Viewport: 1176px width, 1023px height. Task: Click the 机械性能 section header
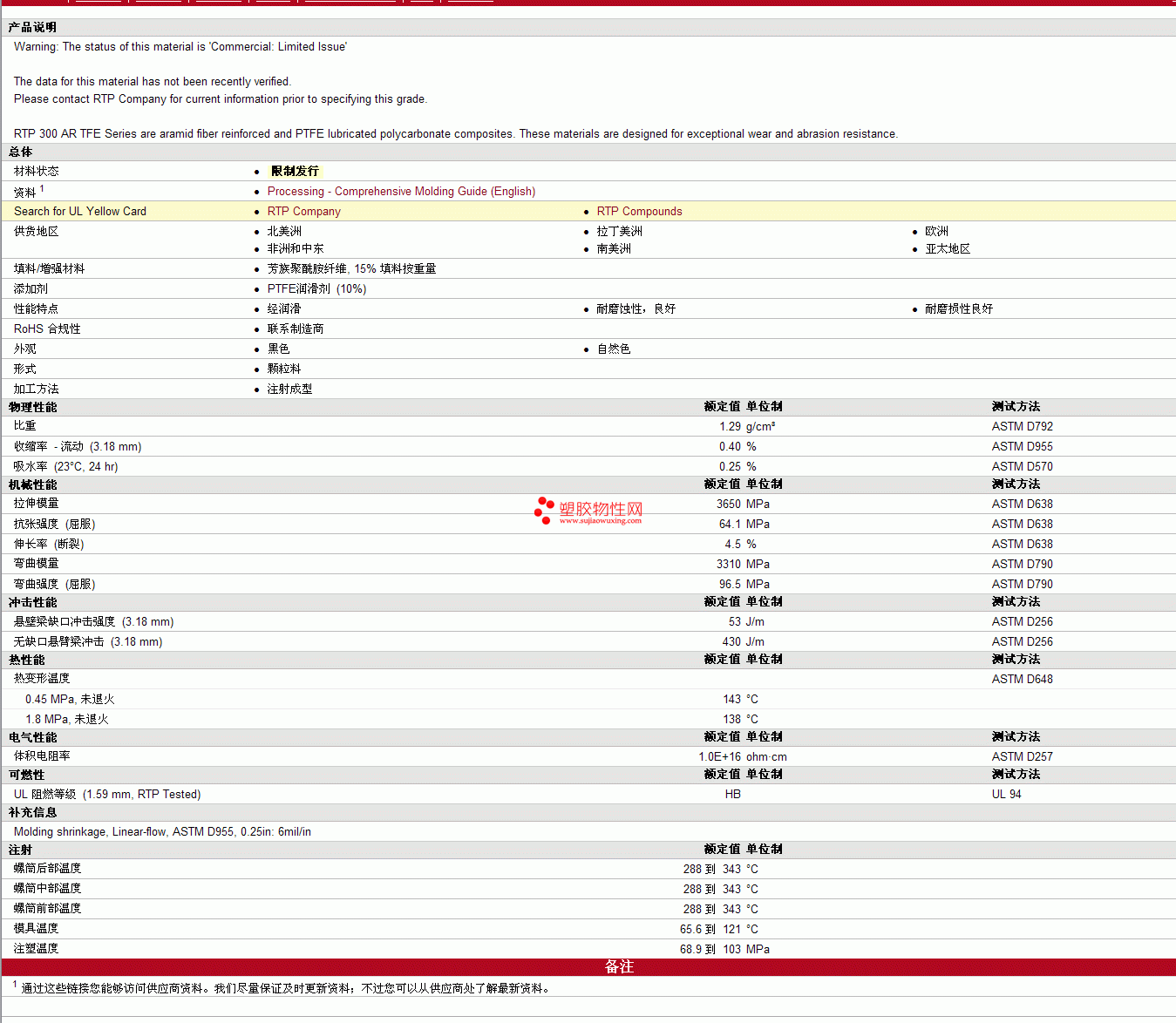point(32,484)
